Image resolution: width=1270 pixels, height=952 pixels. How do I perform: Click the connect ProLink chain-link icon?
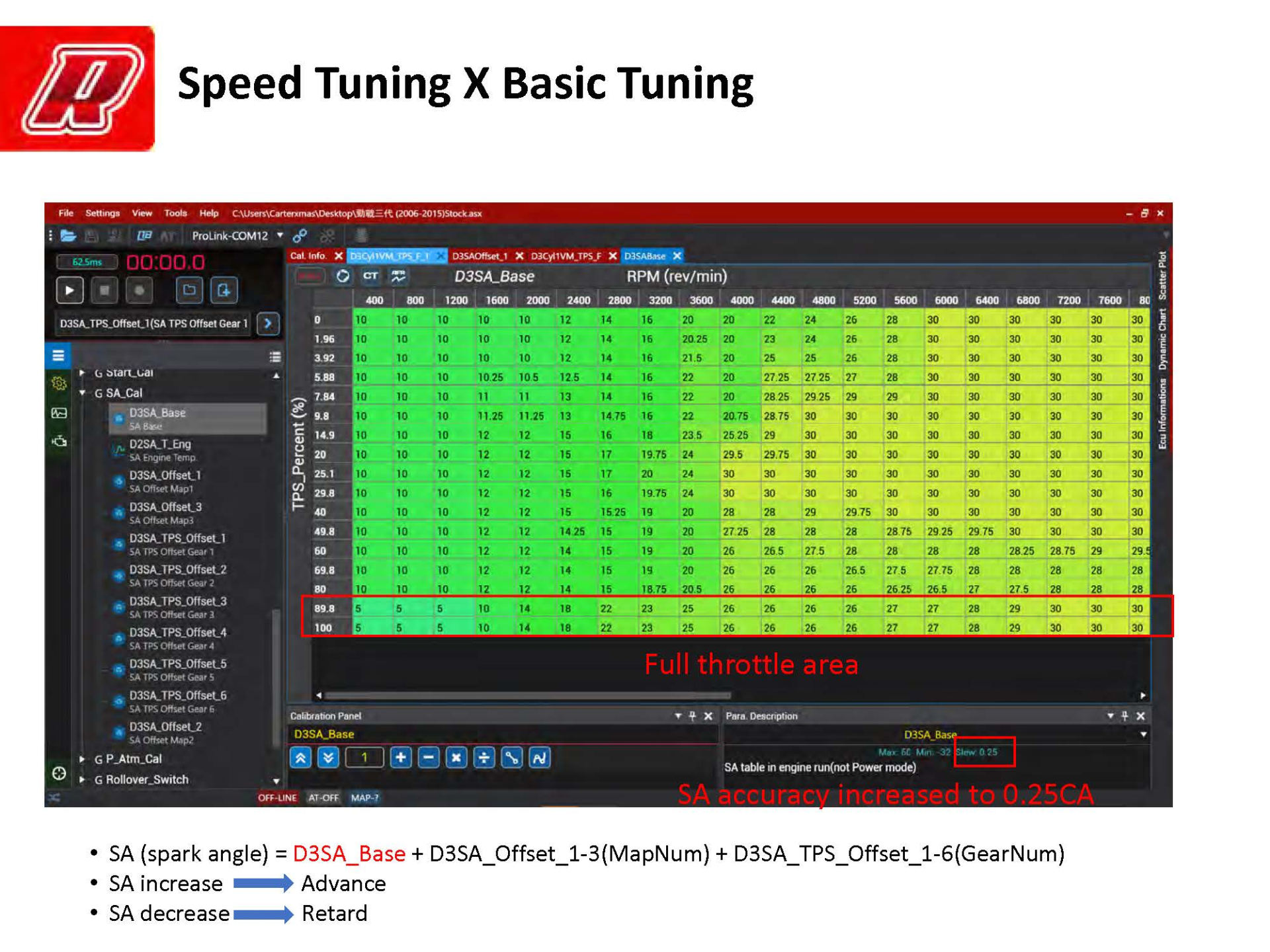[300, 236]
